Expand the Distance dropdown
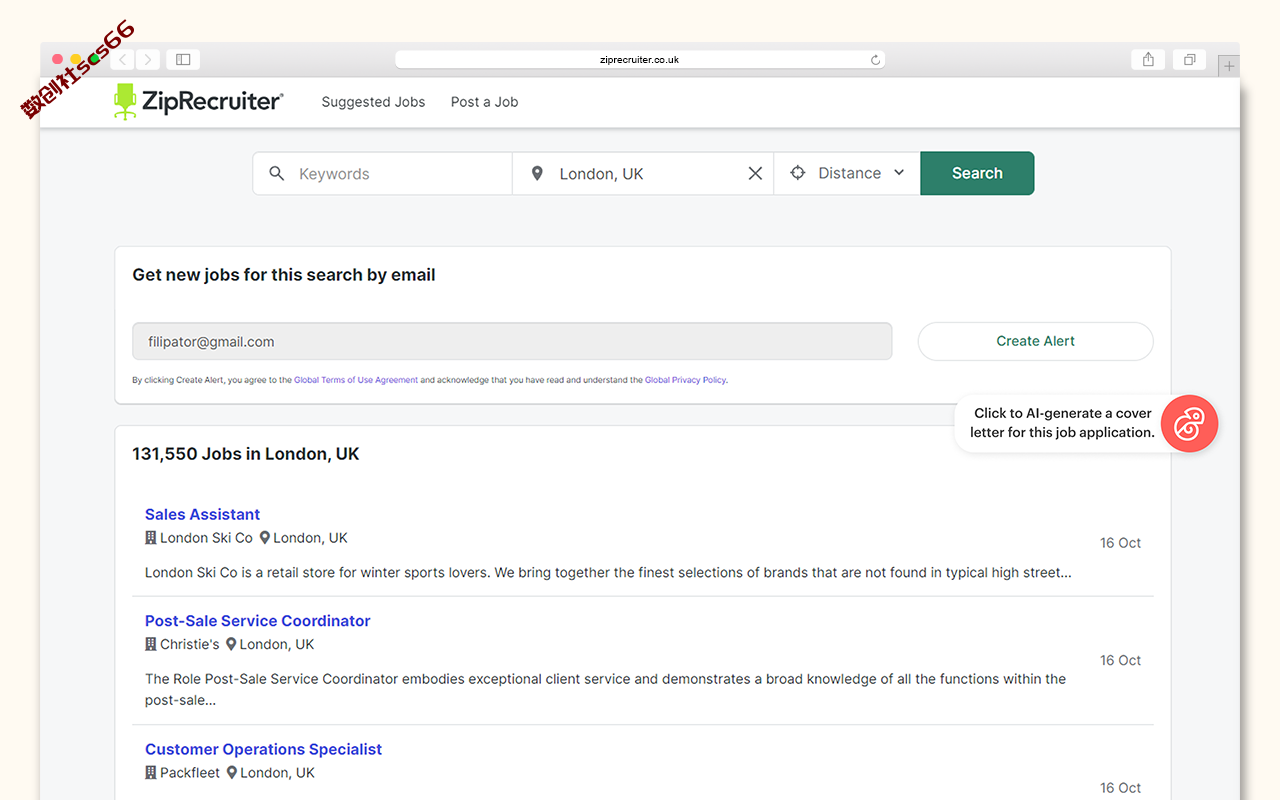The height and width of the screenshot is (800, 1280). (847, 173)
